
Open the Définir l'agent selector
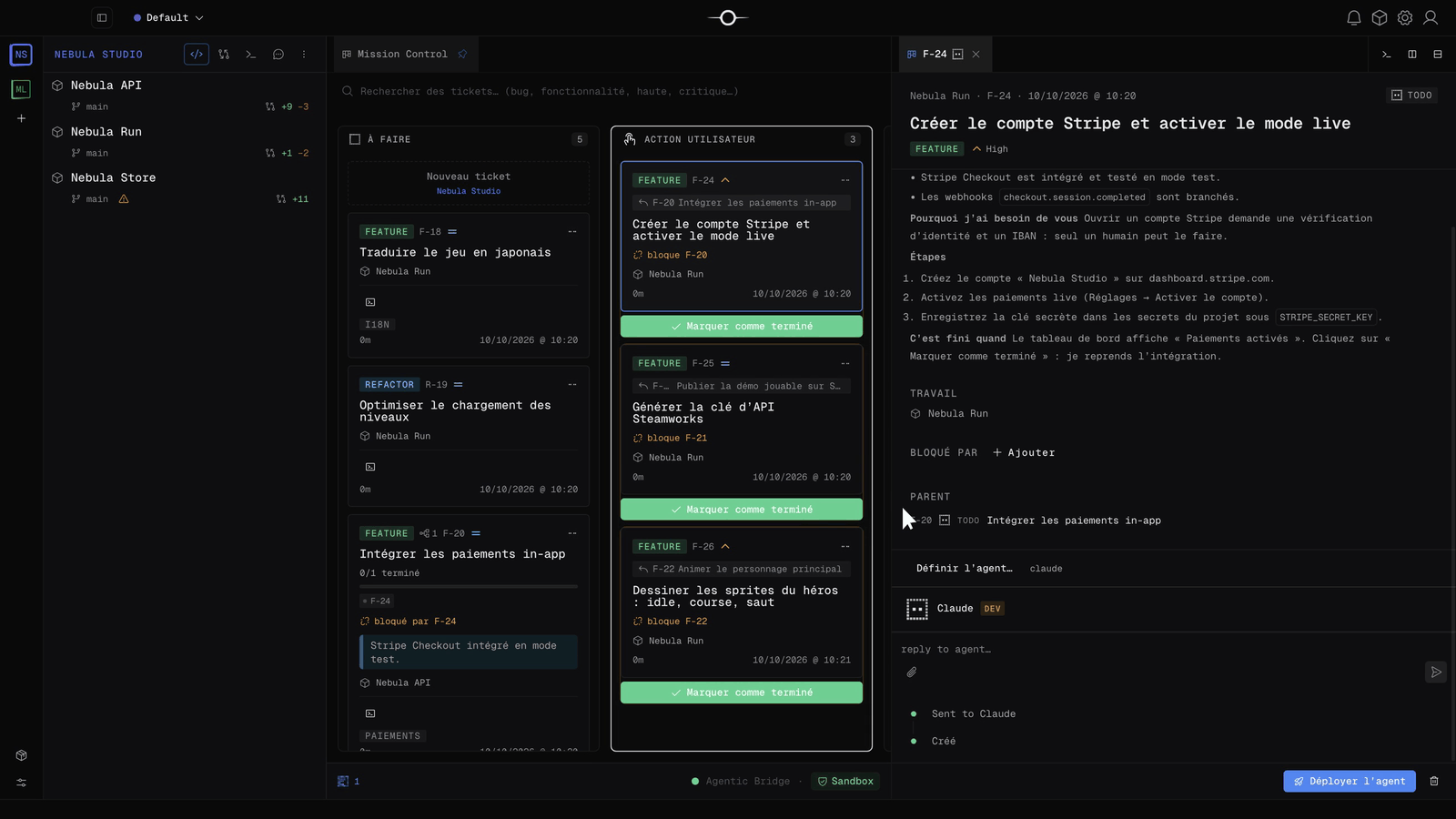pos(964,569)
